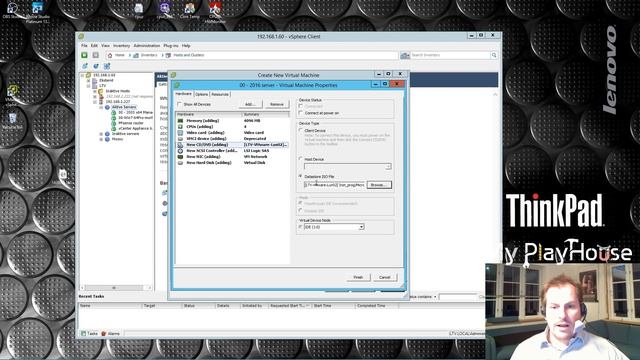Open OBS Studio desktop shortcut

point(12,10)
